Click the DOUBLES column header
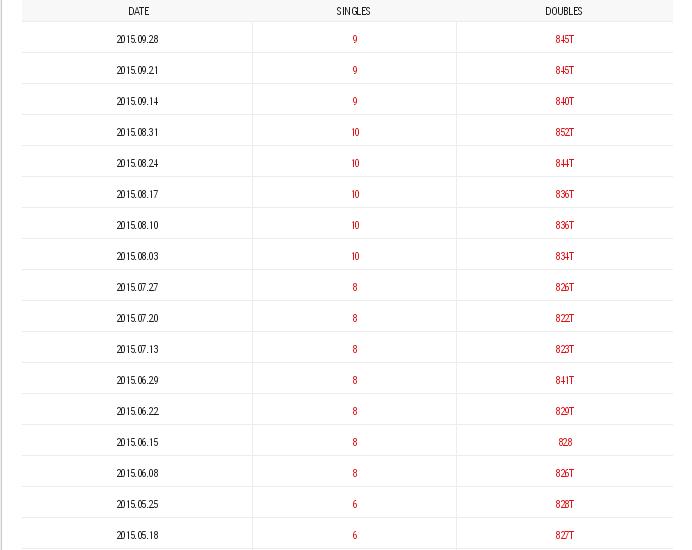 point(564,11)
